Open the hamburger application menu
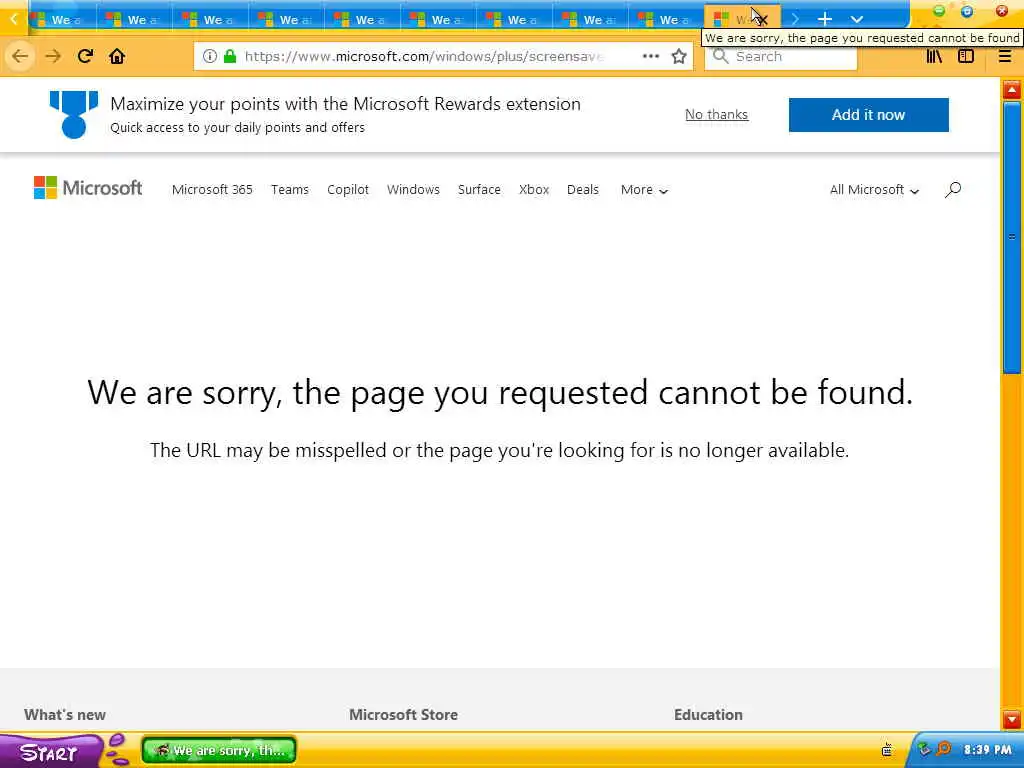The width and height of the screenshot is (1024, 768). [x=1004, y=56]
